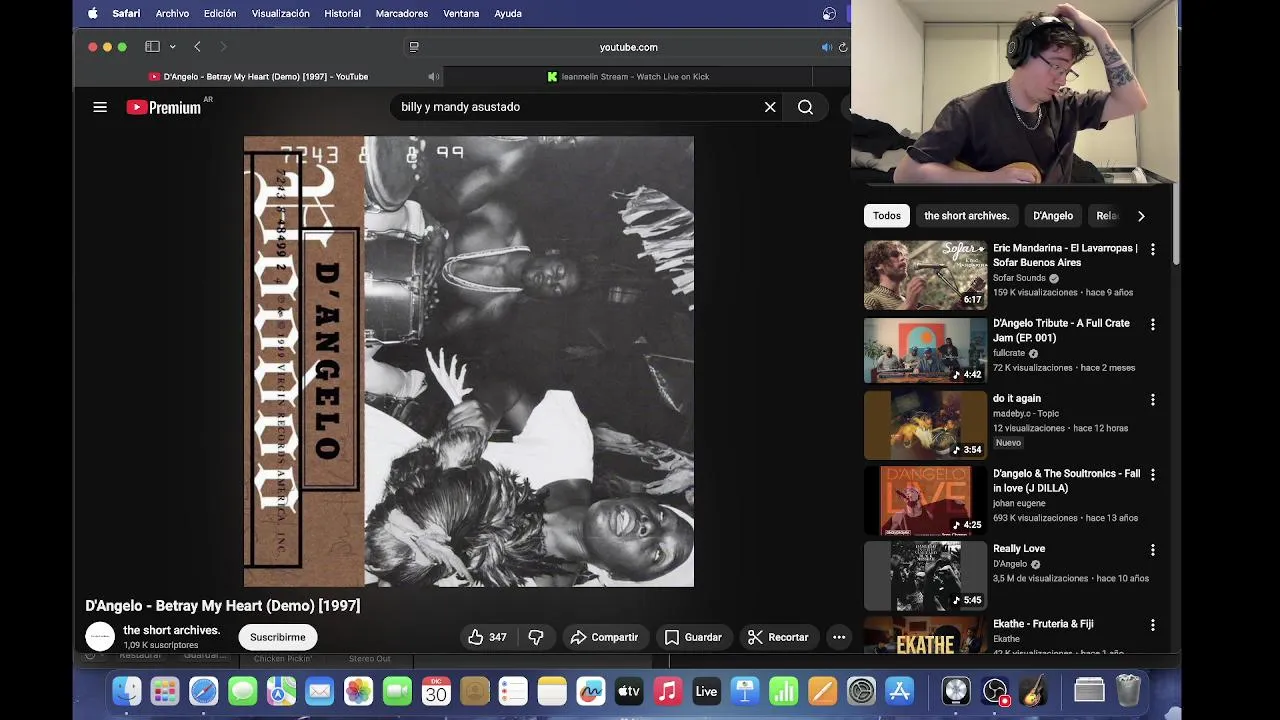Open options for Soultronics Fall in love video
Viewport: 1280px width, 720px height.
[x=1152, y=474]
